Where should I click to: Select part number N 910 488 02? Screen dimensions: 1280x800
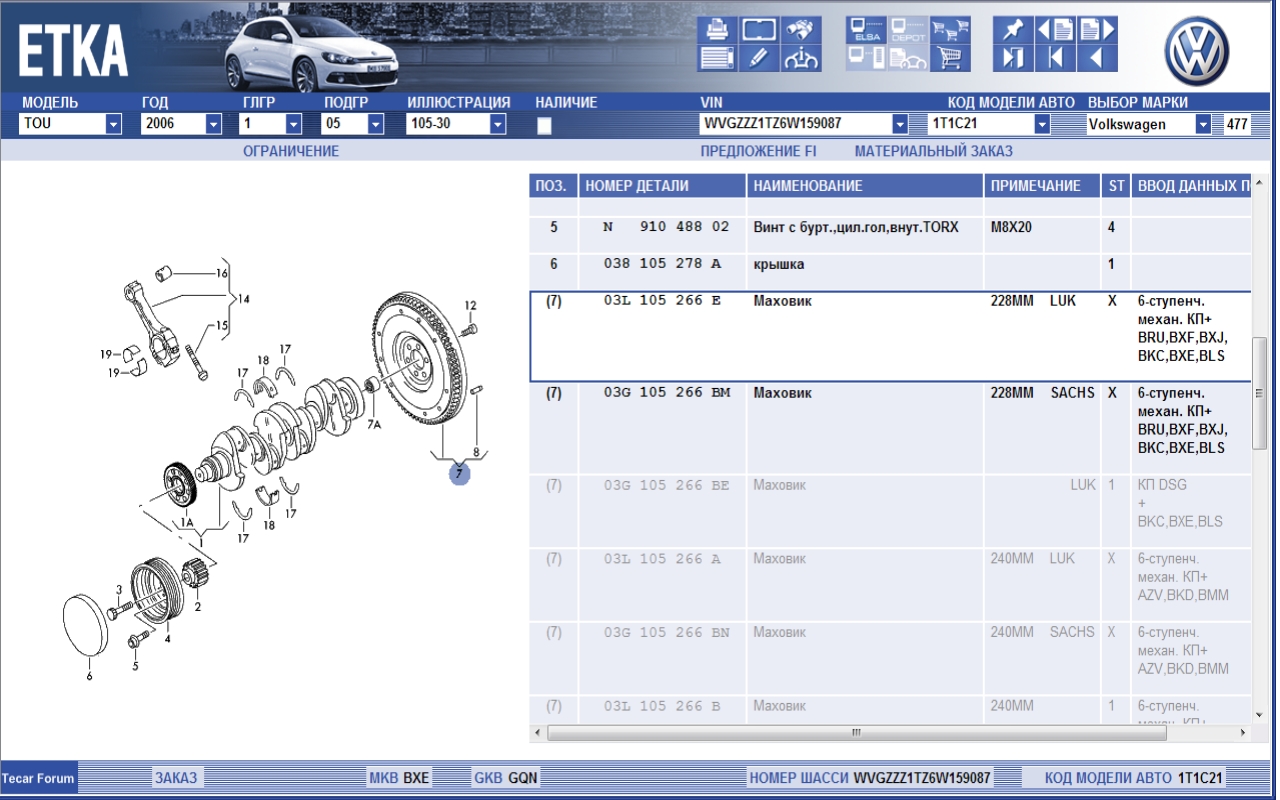tap(666, 227)
